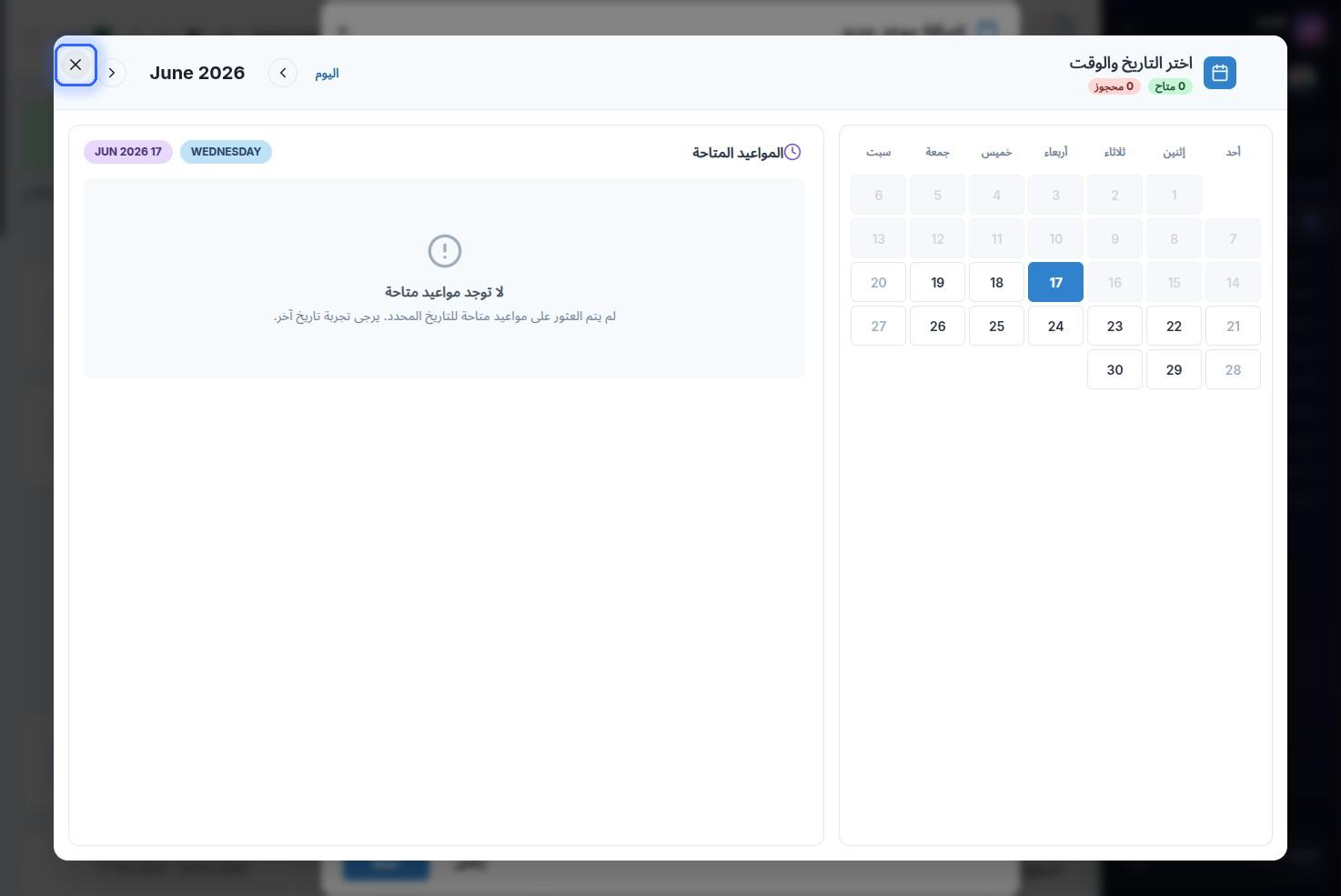Click disabled day 10 in calendar

pos(1055,238)
